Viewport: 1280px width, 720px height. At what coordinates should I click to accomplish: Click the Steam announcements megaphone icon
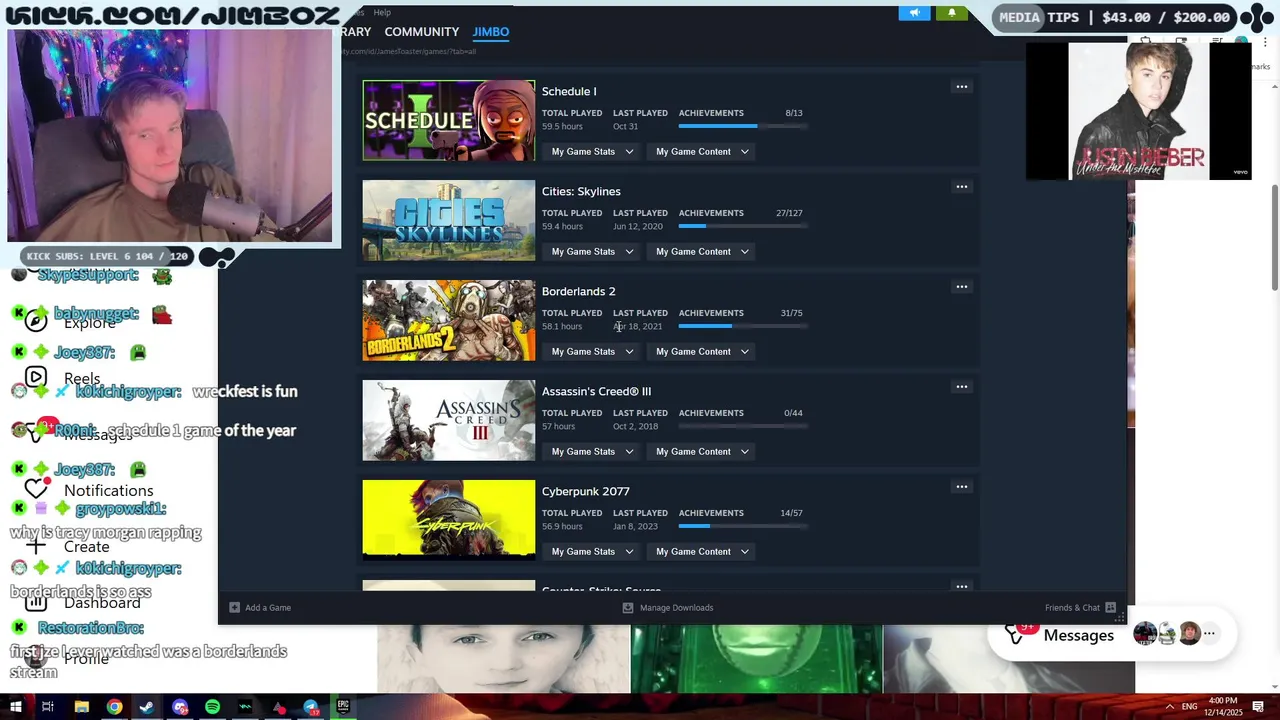tap(914, 13)
